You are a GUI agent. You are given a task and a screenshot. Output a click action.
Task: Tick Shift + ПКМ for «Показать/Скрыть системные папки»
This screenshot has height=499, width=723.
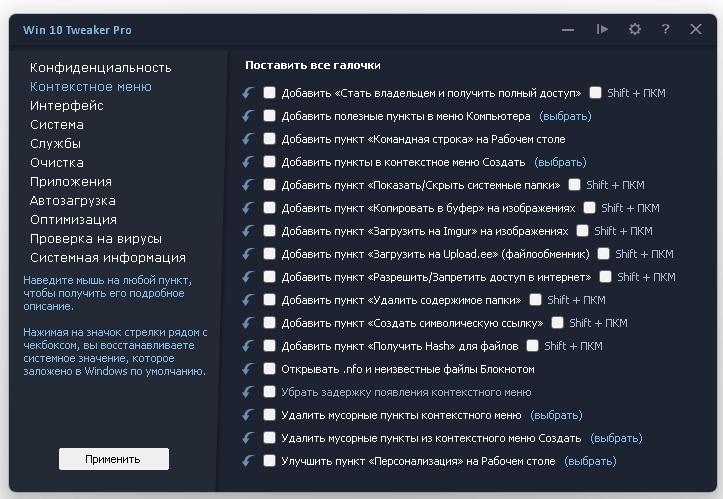[575, 185]
